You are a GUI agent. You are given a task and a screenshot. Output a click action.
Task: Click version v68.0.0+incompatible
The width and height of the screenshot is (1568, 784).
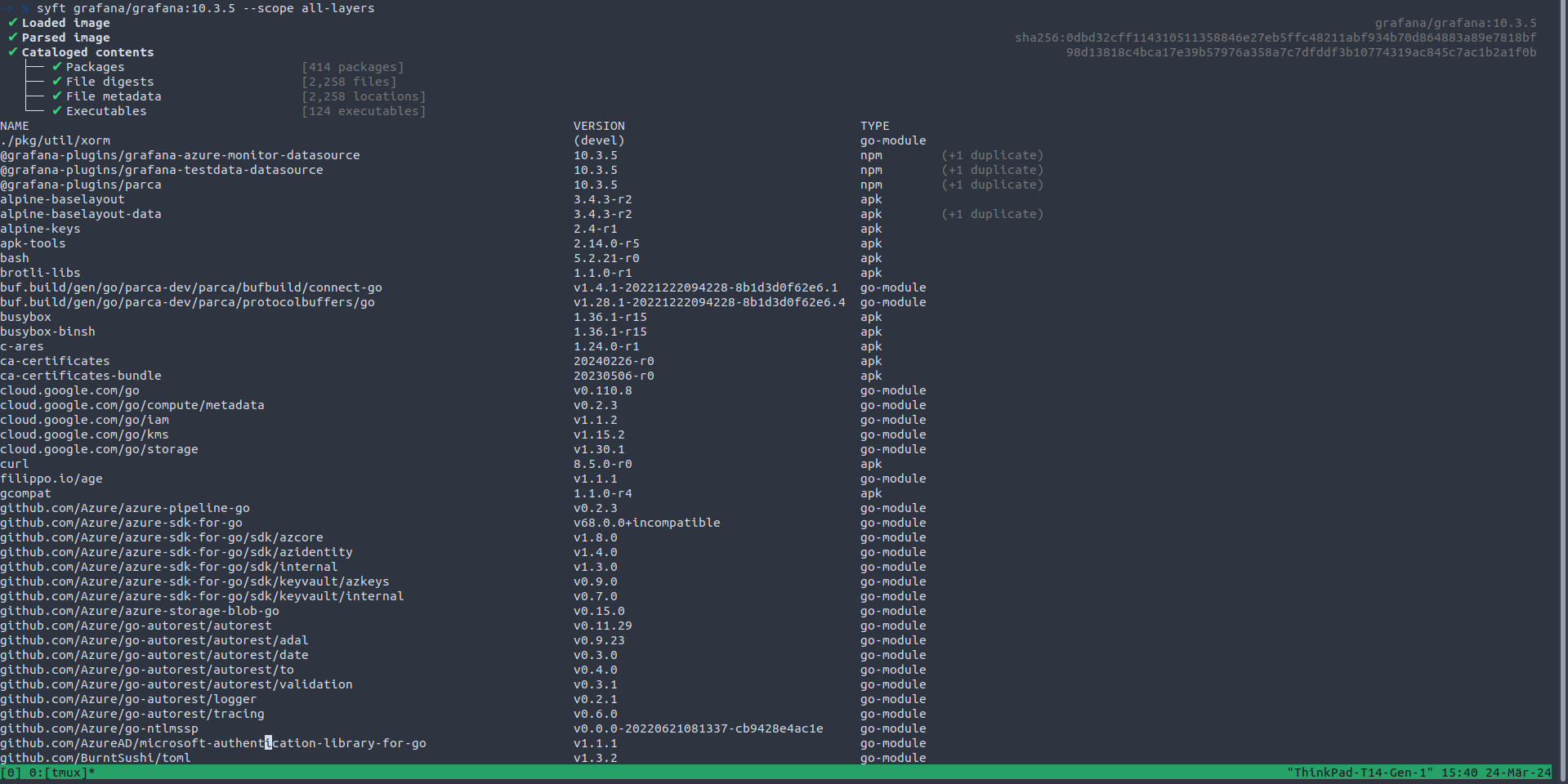point(647,523)
